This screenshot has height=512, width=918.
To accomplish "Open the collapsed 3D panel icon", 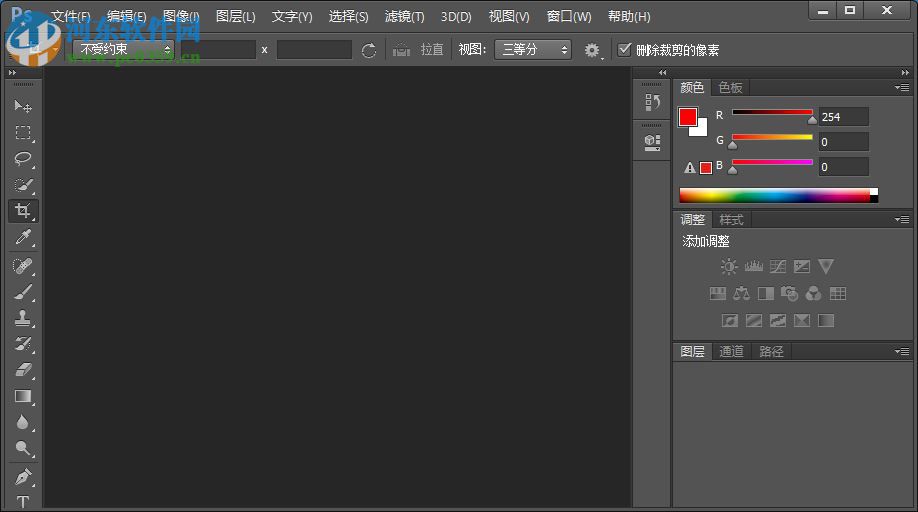I will (652, 142).
